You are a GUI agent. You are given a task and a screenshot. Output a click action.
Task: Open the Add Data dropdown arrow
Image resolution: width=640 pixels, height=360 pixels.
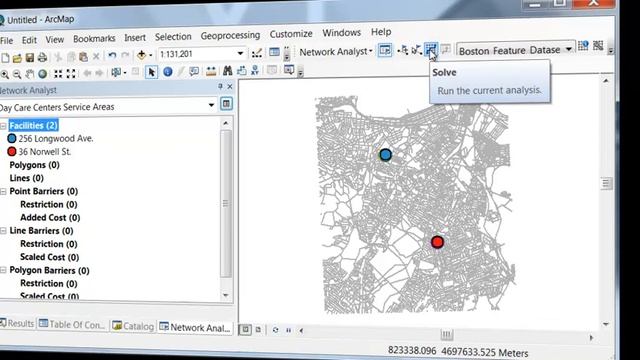point(151,55)
